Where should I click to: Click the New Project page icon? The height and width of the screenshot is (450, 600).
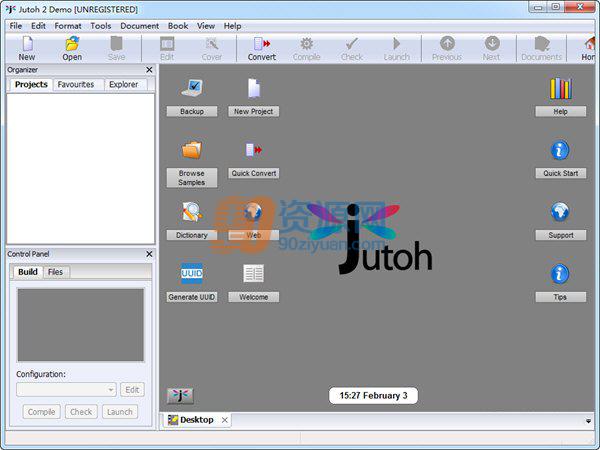coord(254,88)
